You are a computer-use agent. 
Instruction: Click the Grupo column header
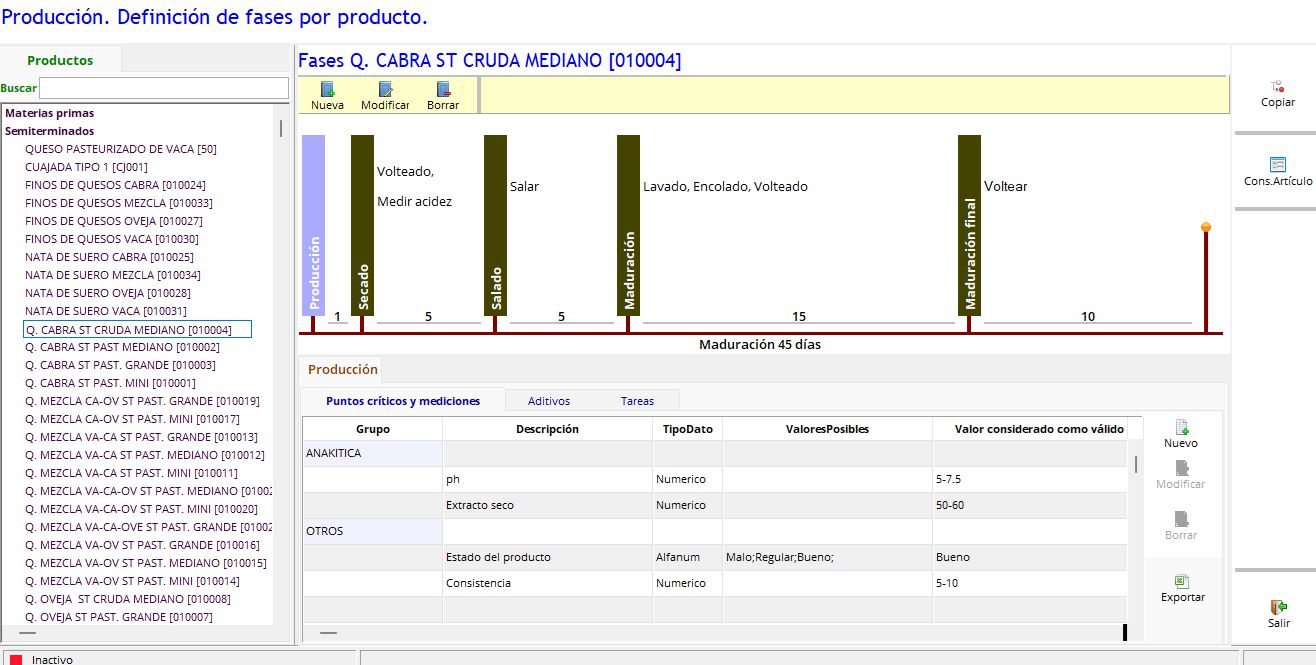pos(372,429)
